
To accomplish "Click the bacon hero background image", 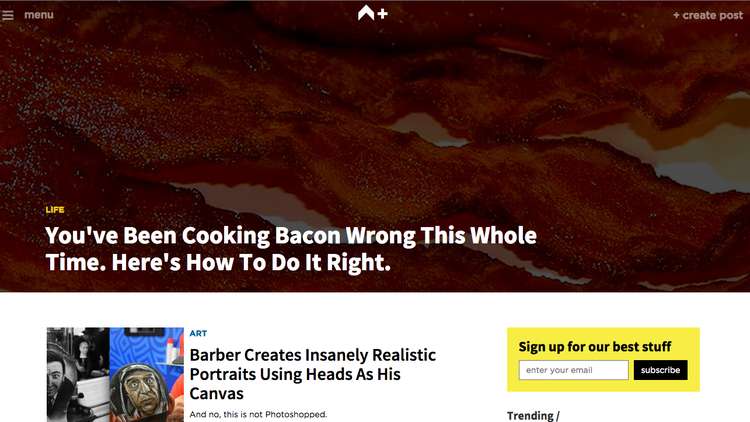I will (375, 120).
